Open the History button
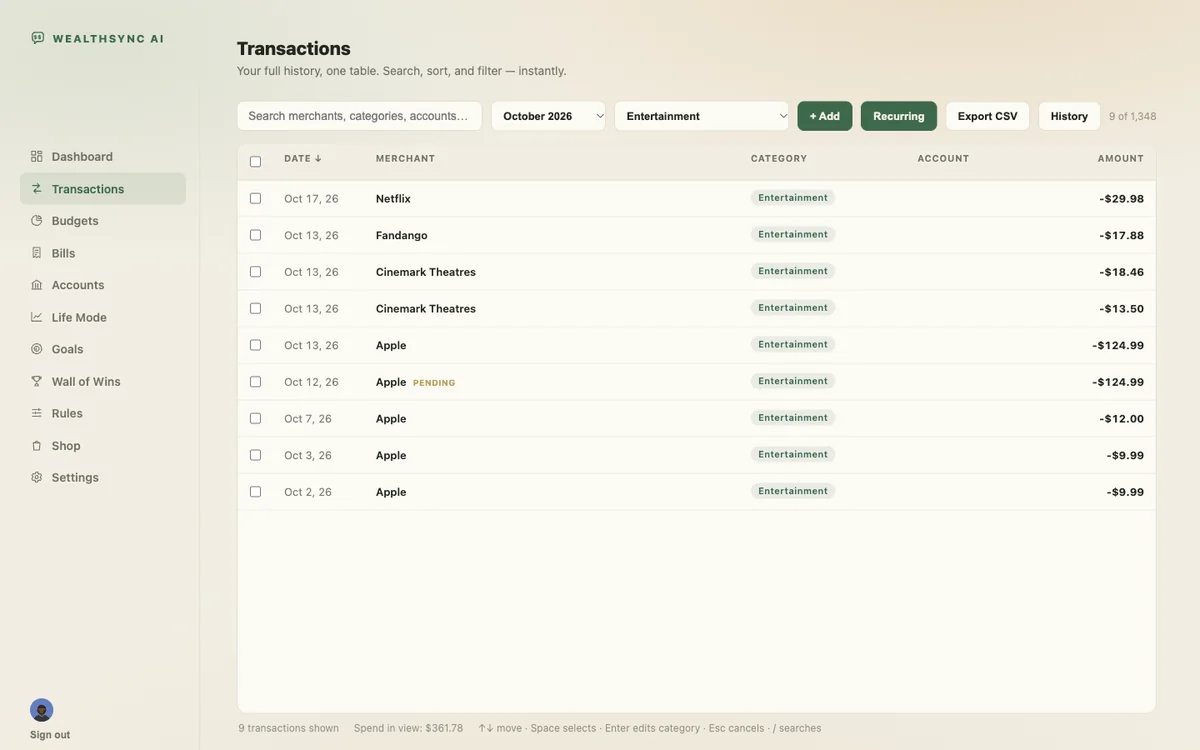Screen dimensions: 1200x750 1069,116
